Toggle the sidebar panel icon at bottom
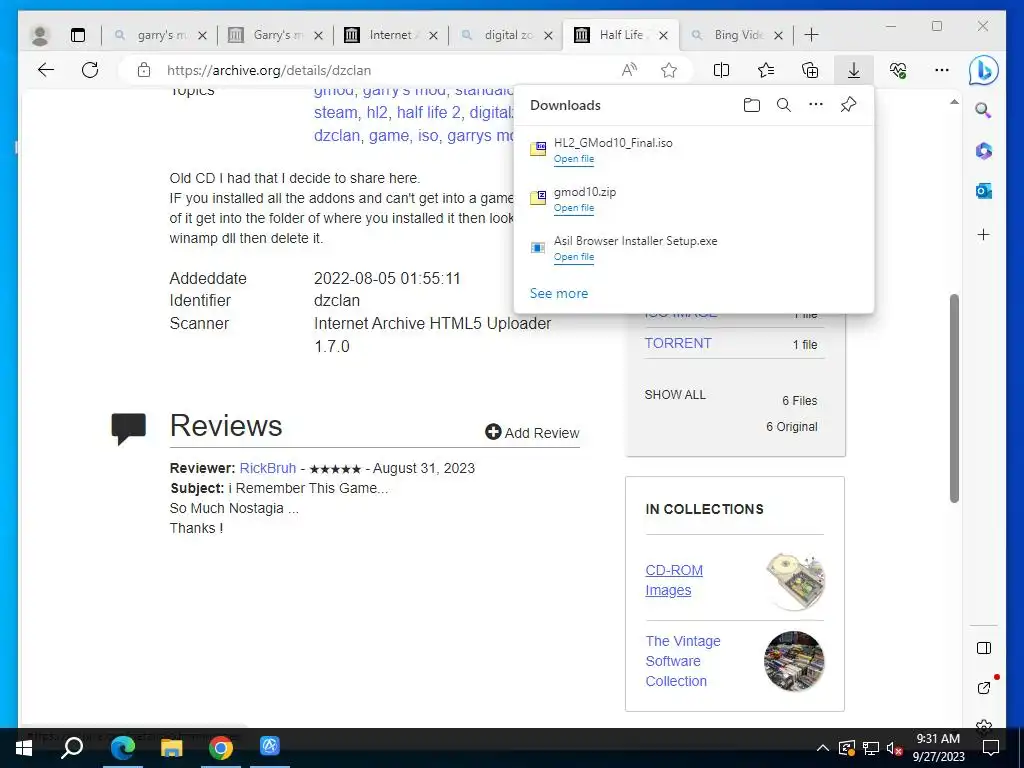Image resolution: width=1024 pixels, height=768 pixels. pyautogui.click(x=984, y=648)
